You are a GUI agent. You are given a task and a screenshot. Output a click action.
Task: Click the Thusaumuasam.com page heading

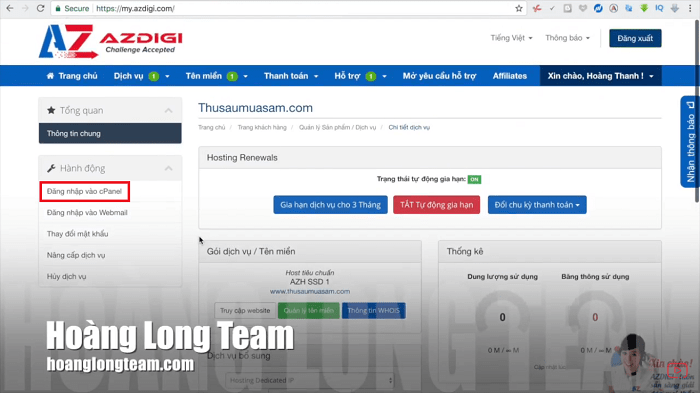(x=255, y=108)
